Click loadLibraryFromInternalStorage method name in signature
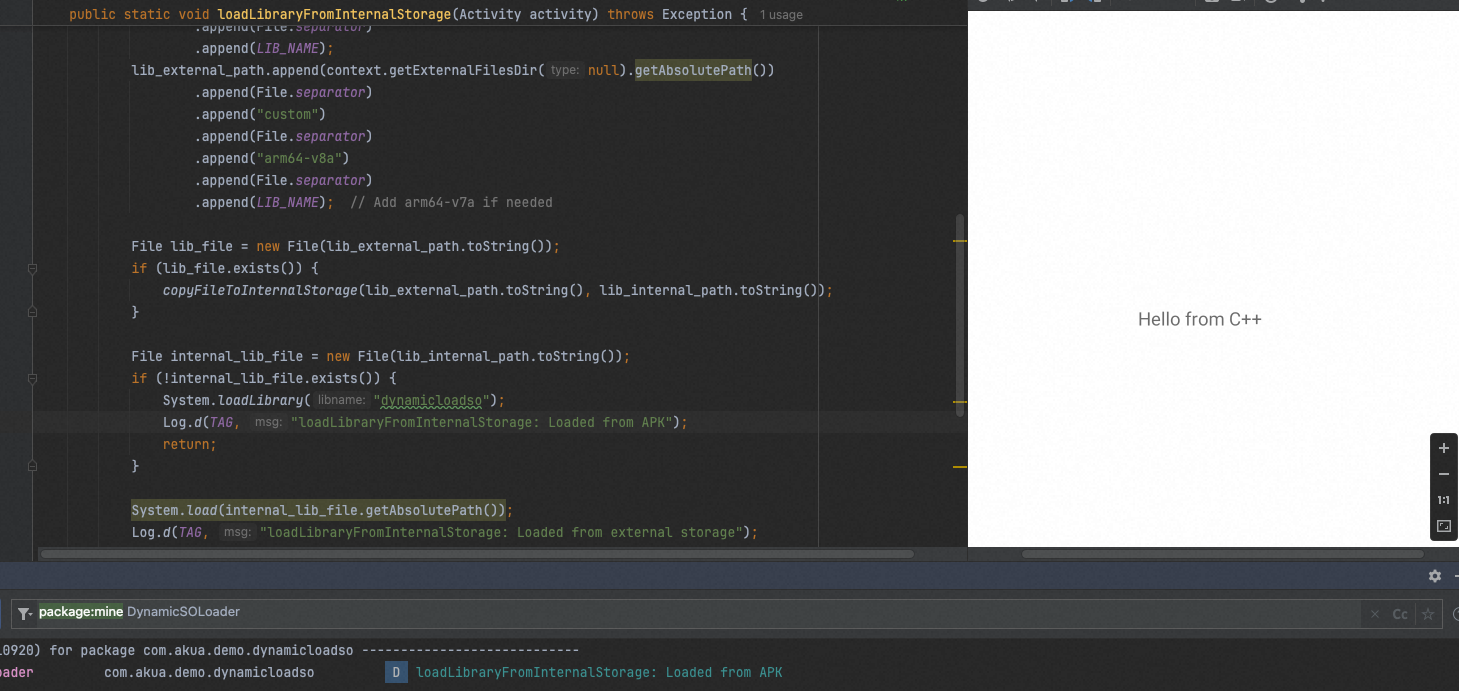 click(334, 15)
